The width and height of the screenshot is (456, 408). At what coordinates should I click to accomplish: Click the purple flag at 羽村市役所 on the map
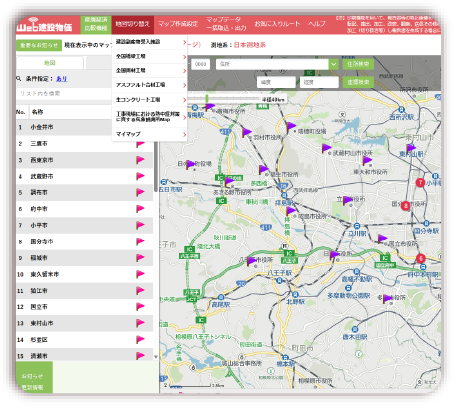click(x=247, y=133)
